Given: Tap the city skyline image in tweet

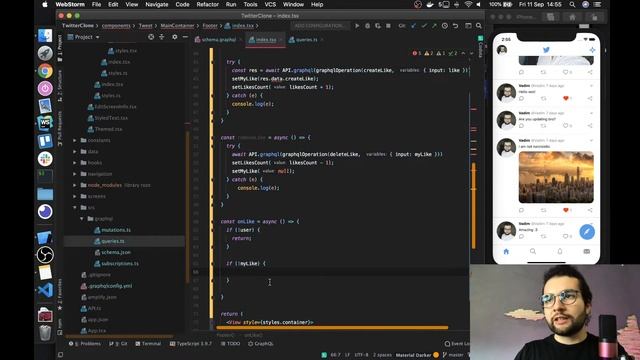Looking at the screenshot, I should (x=556, y=177).
